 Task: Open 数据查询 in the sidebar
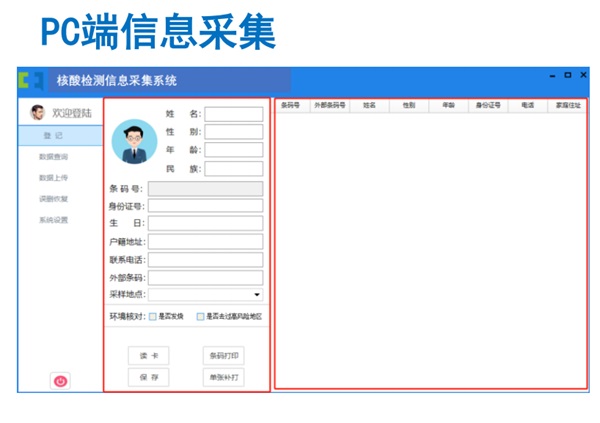(53, 157)
